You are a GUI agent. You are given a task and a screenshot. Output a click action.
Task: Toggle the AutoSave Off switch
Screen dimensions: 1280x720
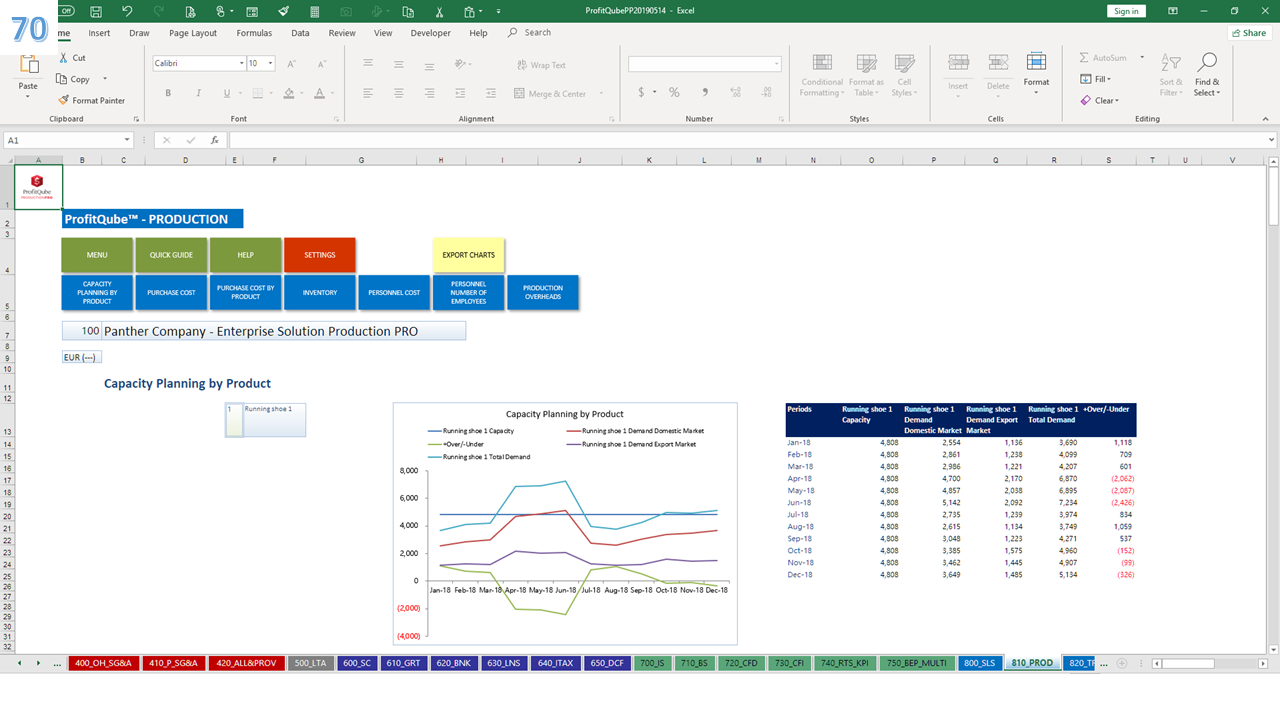point(66,11)
